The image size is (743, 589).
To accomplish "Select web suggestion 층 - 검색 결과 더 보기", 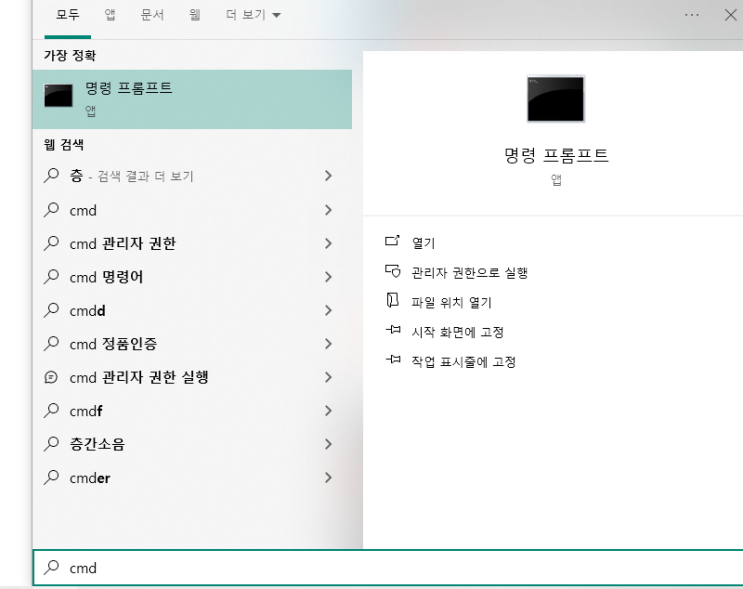I will [192, 176].
